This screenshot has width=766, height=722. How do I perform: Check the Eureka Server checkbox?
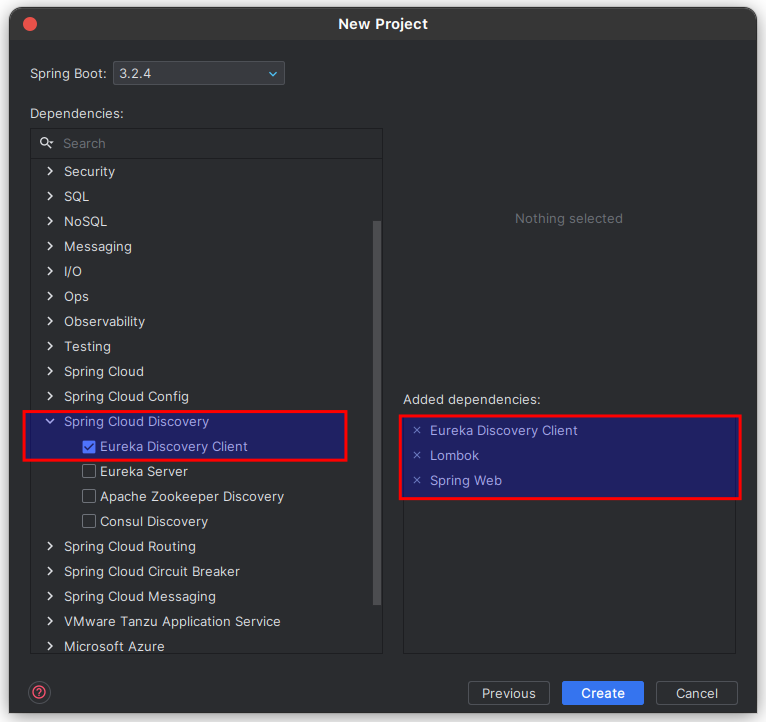89,471
